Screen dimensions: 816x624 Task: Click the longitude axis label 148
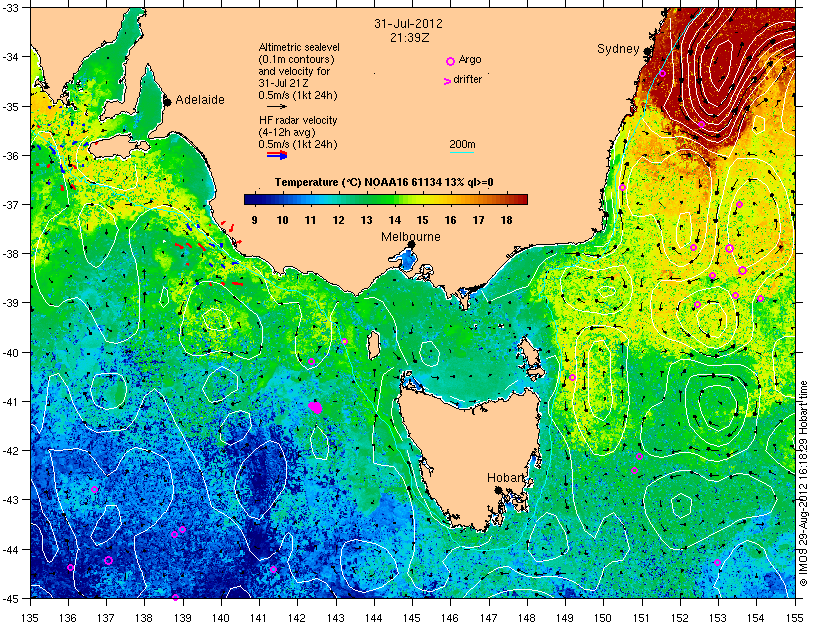pos(527,618)
